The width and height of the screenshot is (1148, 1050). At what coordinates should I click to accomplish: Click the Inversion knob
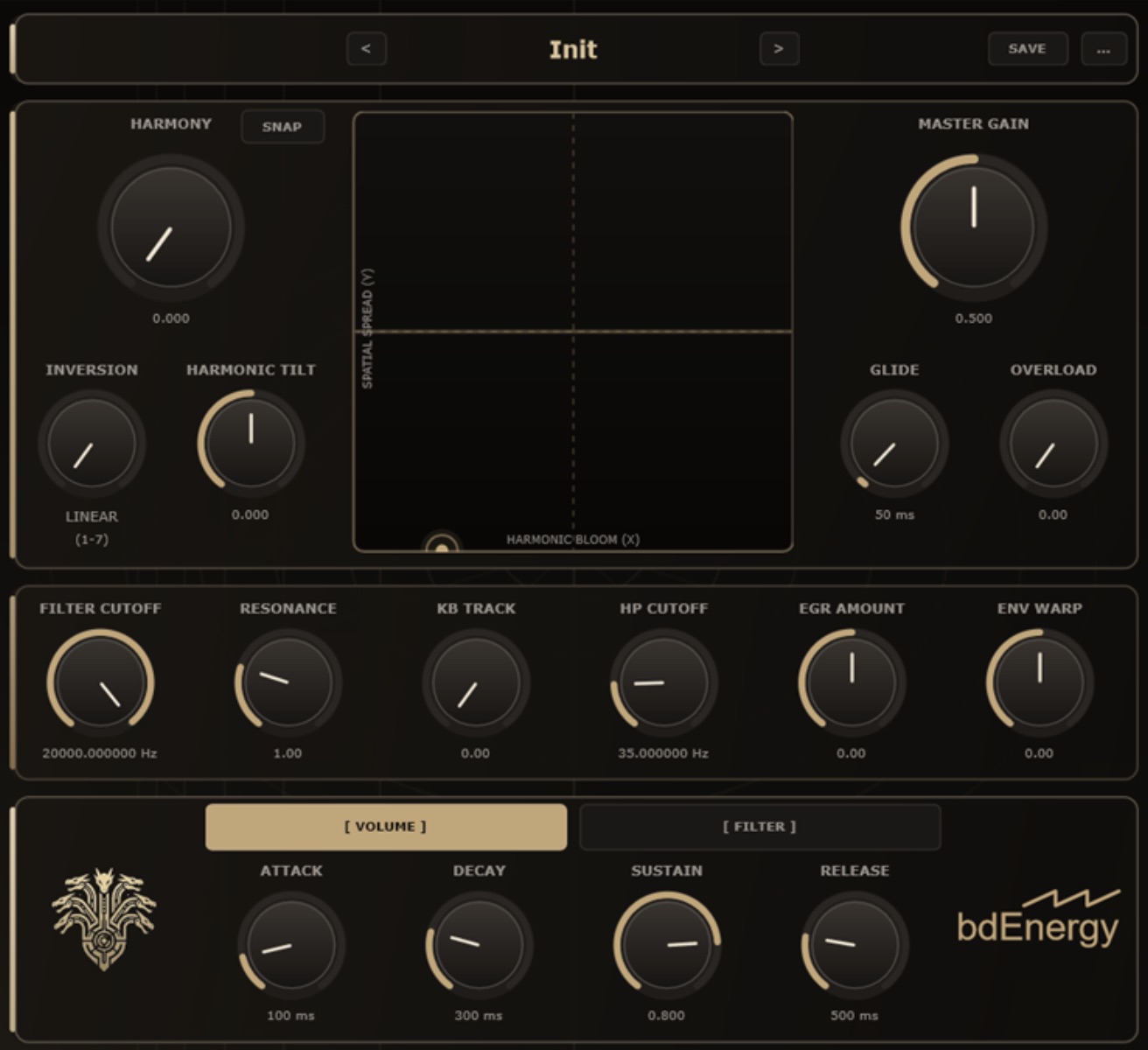tap(92, 444)
